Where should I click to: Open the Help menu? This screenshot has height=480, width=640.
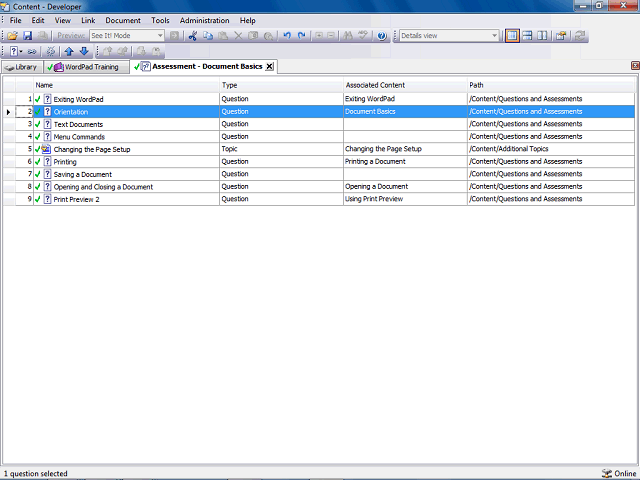point(247,20)
